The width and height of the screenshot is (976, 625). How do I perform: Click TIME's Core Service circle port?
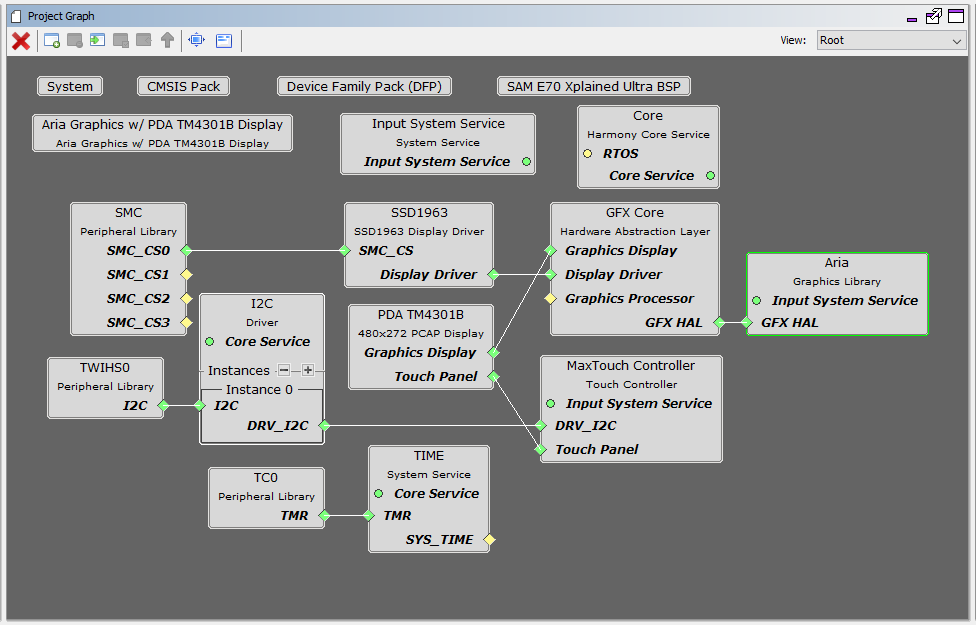(378, 494)
